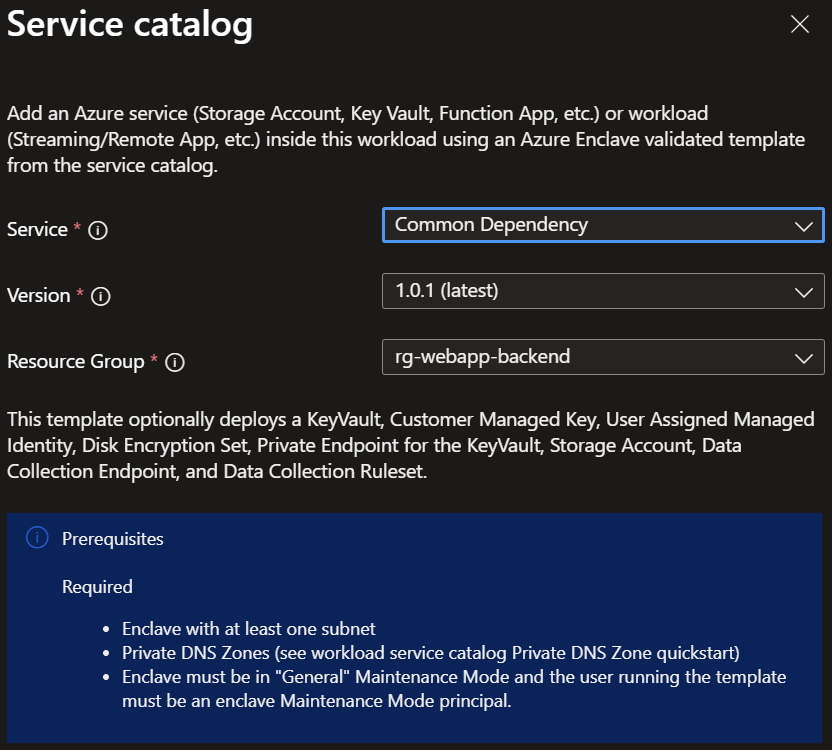This screenshot has height=750, width=832.
Task: Open the Resource Group dropdown rg-webapp-backend
Action: pos(603,357)
